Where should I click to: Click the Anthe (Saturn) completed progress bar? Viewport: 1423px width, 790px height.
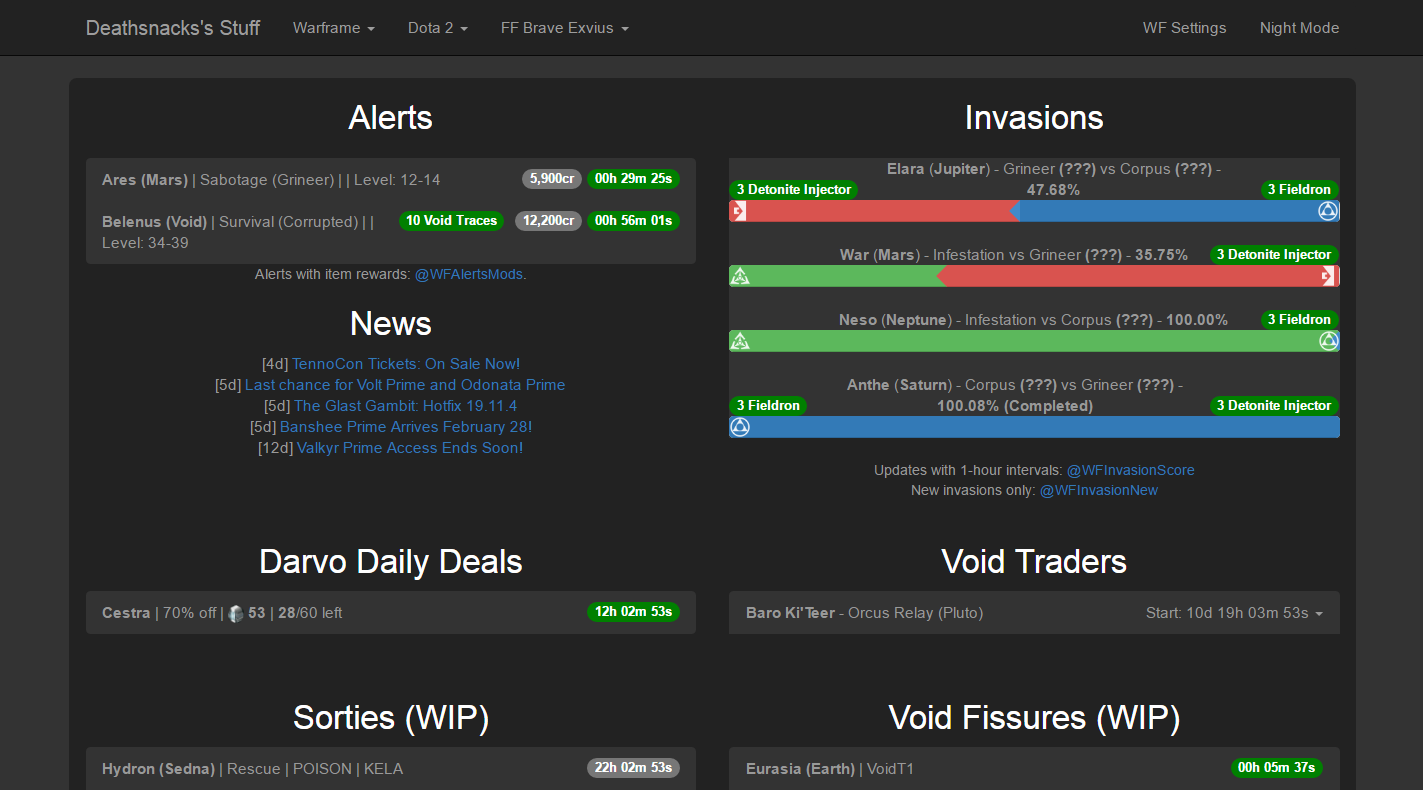[x=1034, y=427]
